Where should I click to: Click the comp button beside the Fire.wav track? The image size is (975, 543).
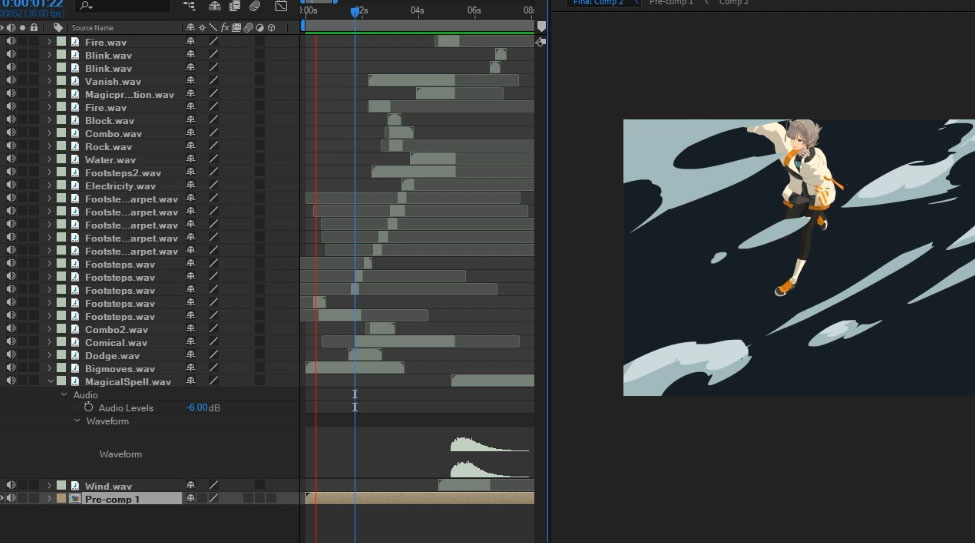click(540, 42)
